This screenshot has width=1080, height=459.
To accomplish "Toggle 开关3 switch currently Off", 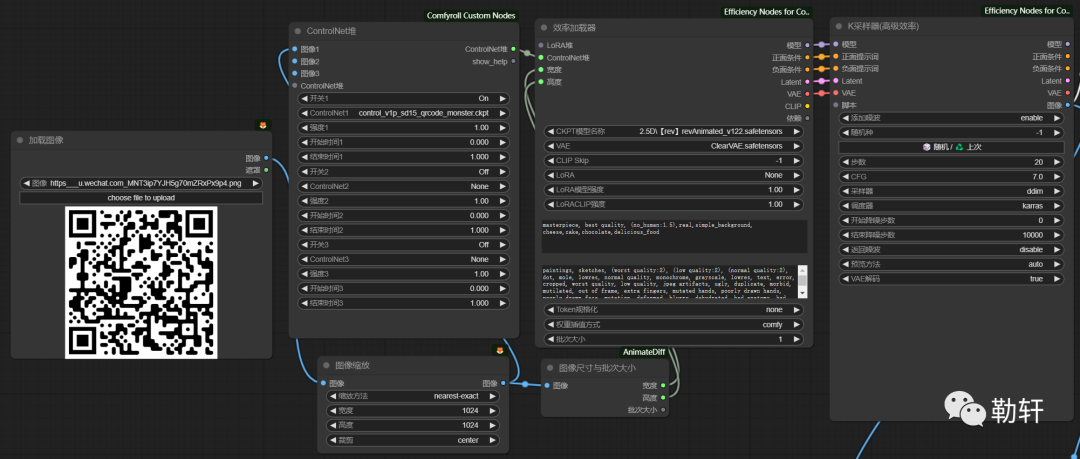I will (x=404, y=245).
